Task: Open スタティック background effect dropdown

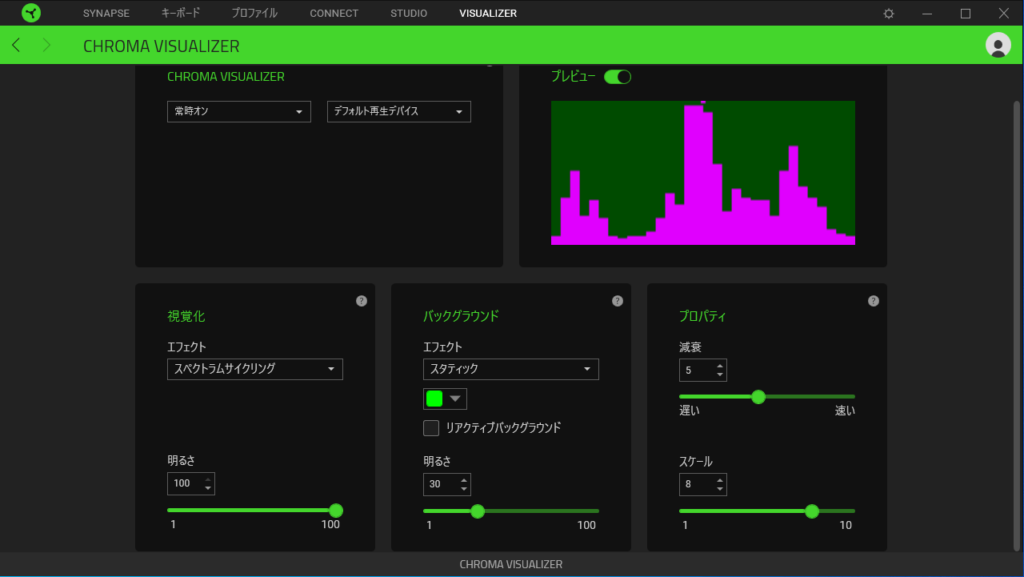Action: pos(511,369)
